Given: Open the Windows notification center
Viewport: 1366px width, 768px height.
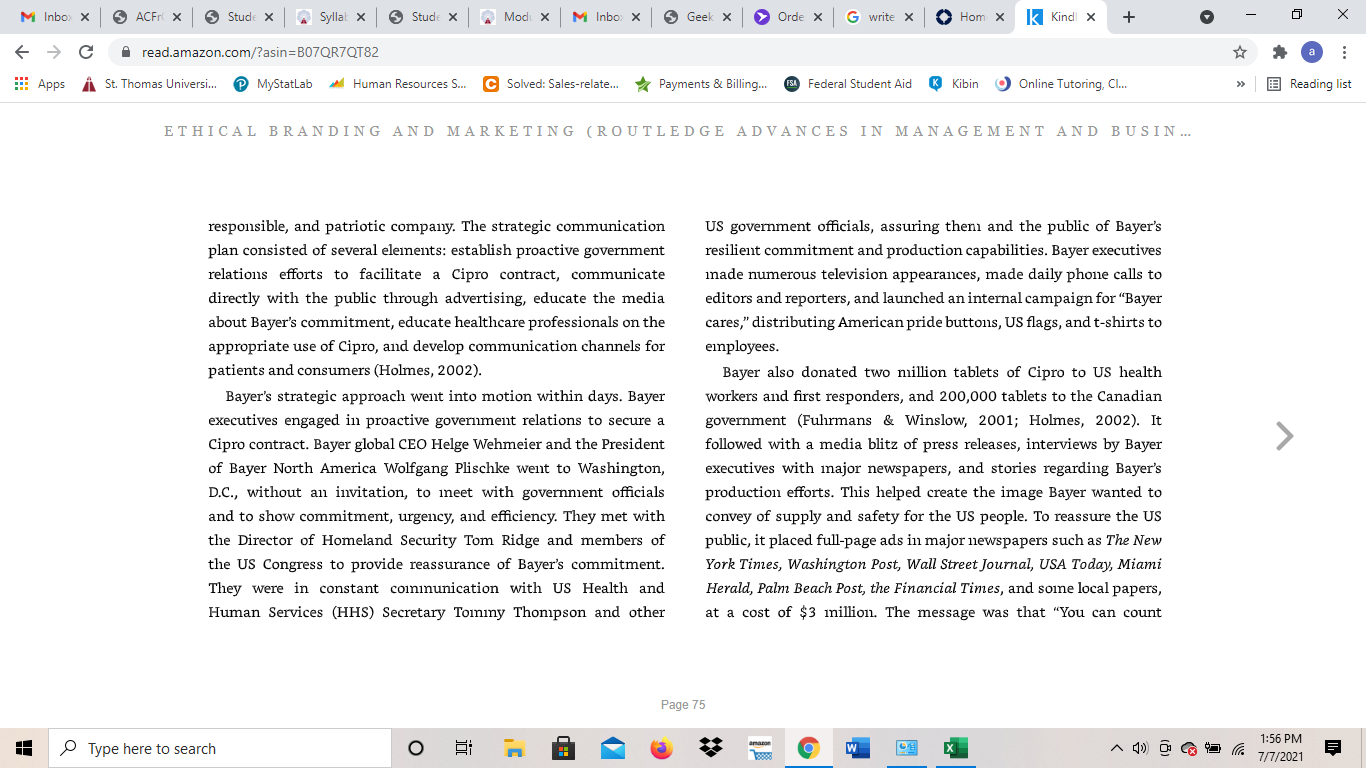Looking at the screenshot, I should coord(1333,748).
